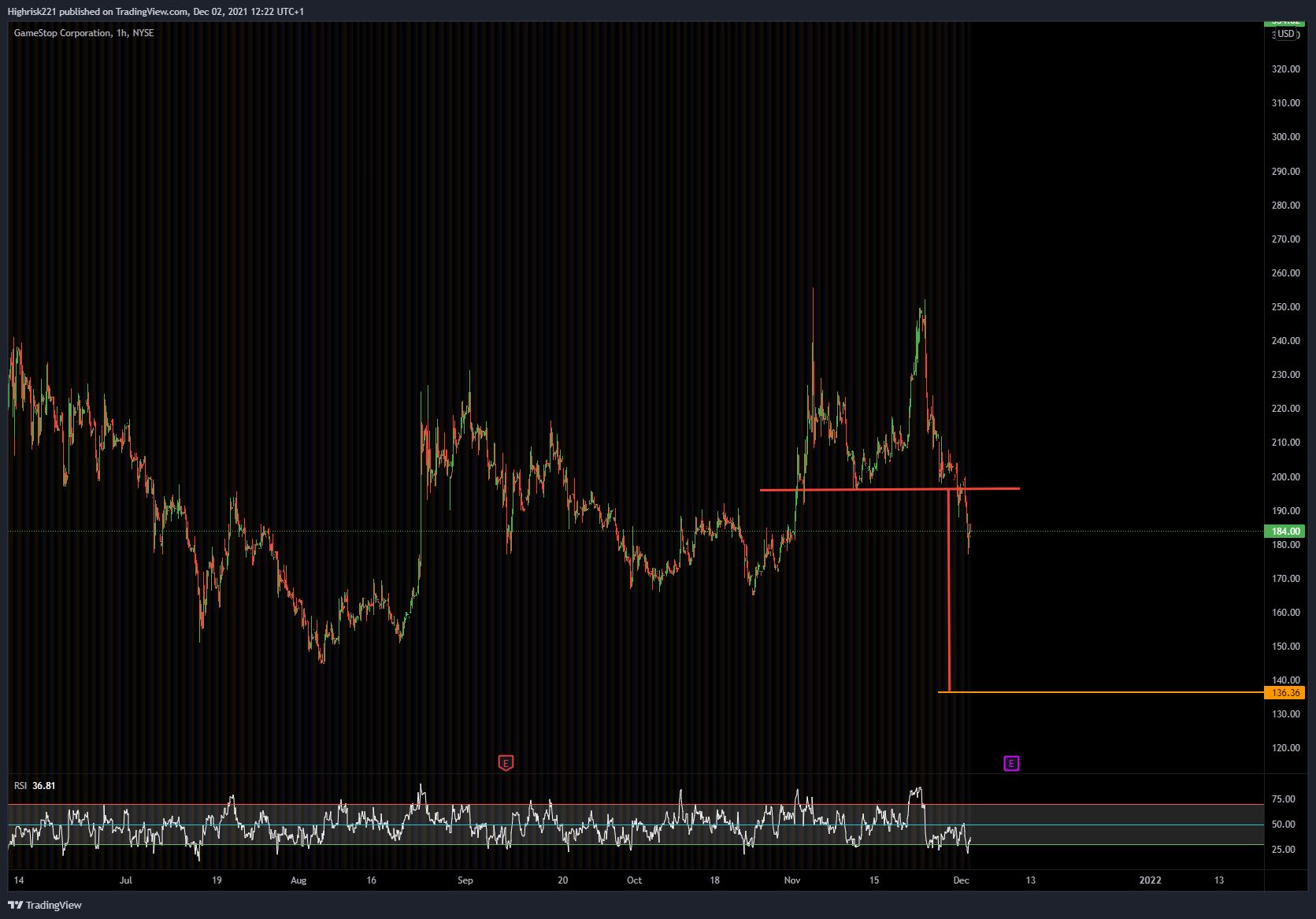The width and height of the screenshot is (1316, 919).
Task: Click the Dec label on time axis
Action: click(x=961, y=880)
